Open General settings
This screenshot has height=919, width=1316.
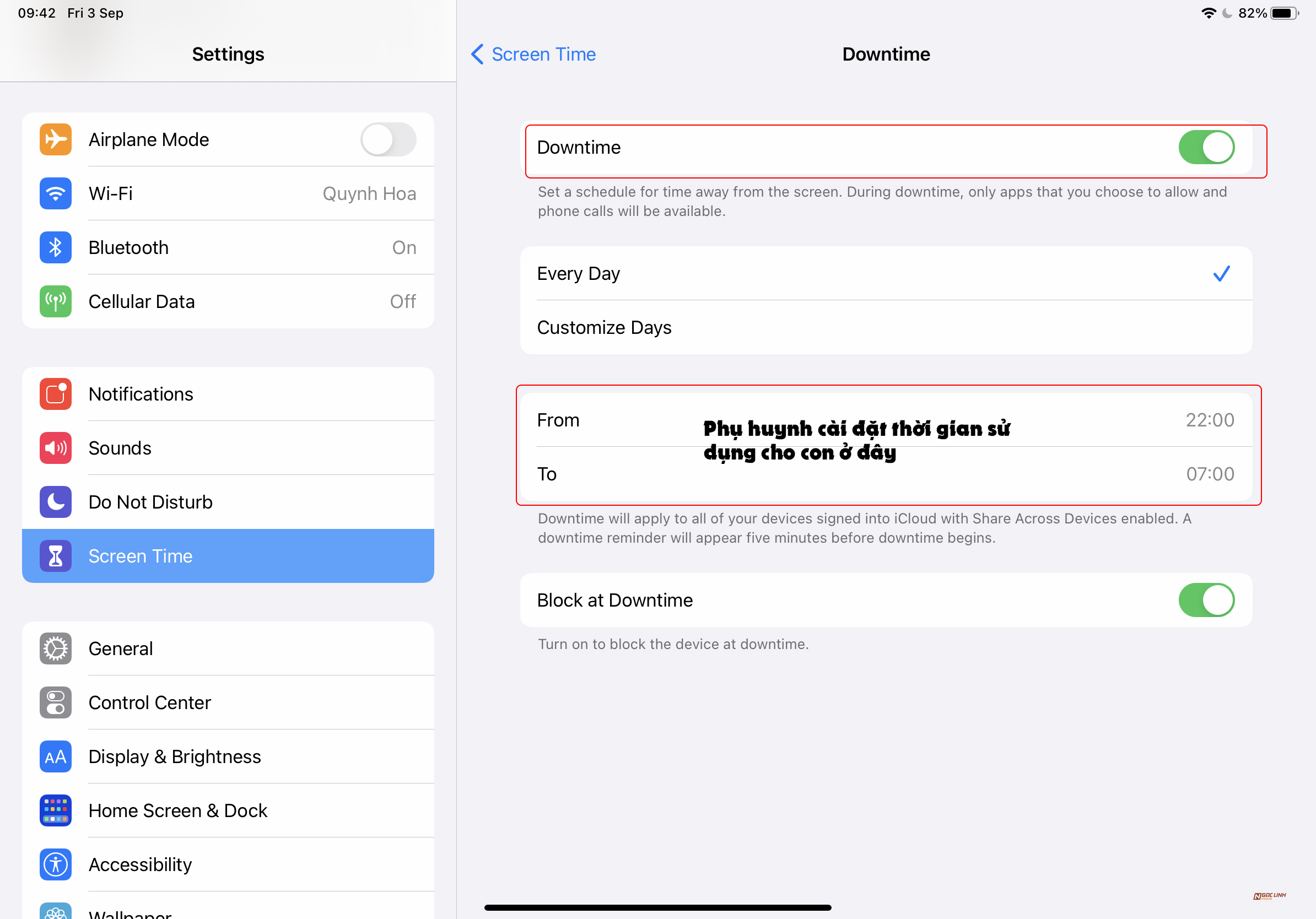(x=120, y=648)
